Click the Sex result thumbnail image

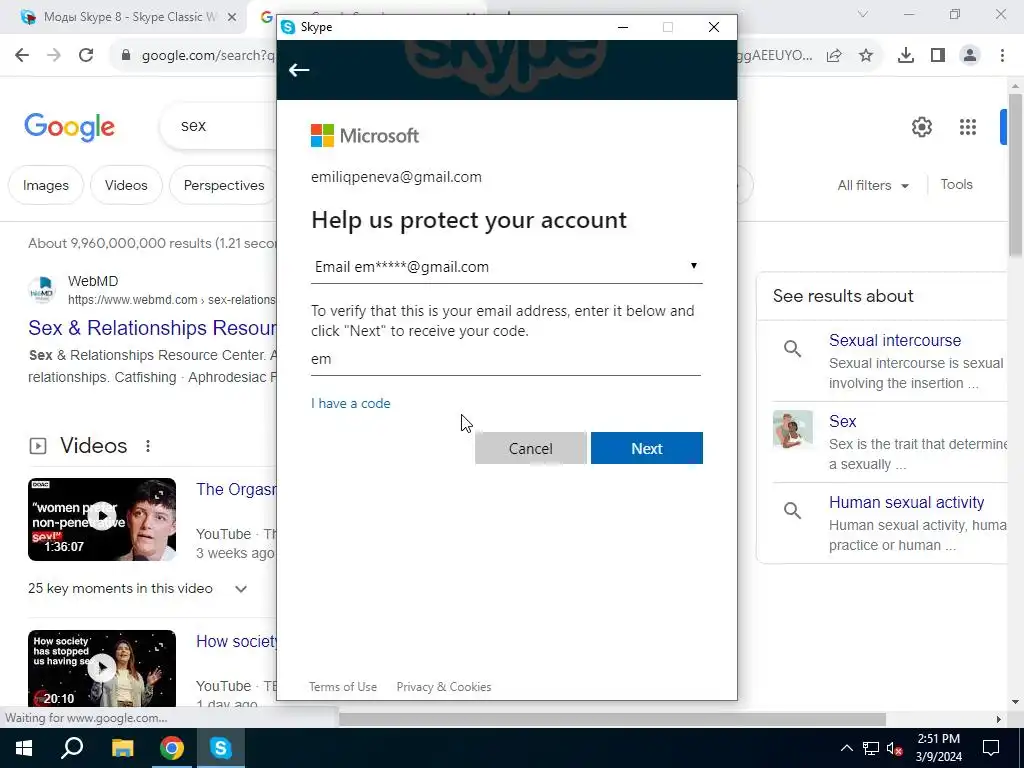(x=793, y=429)
